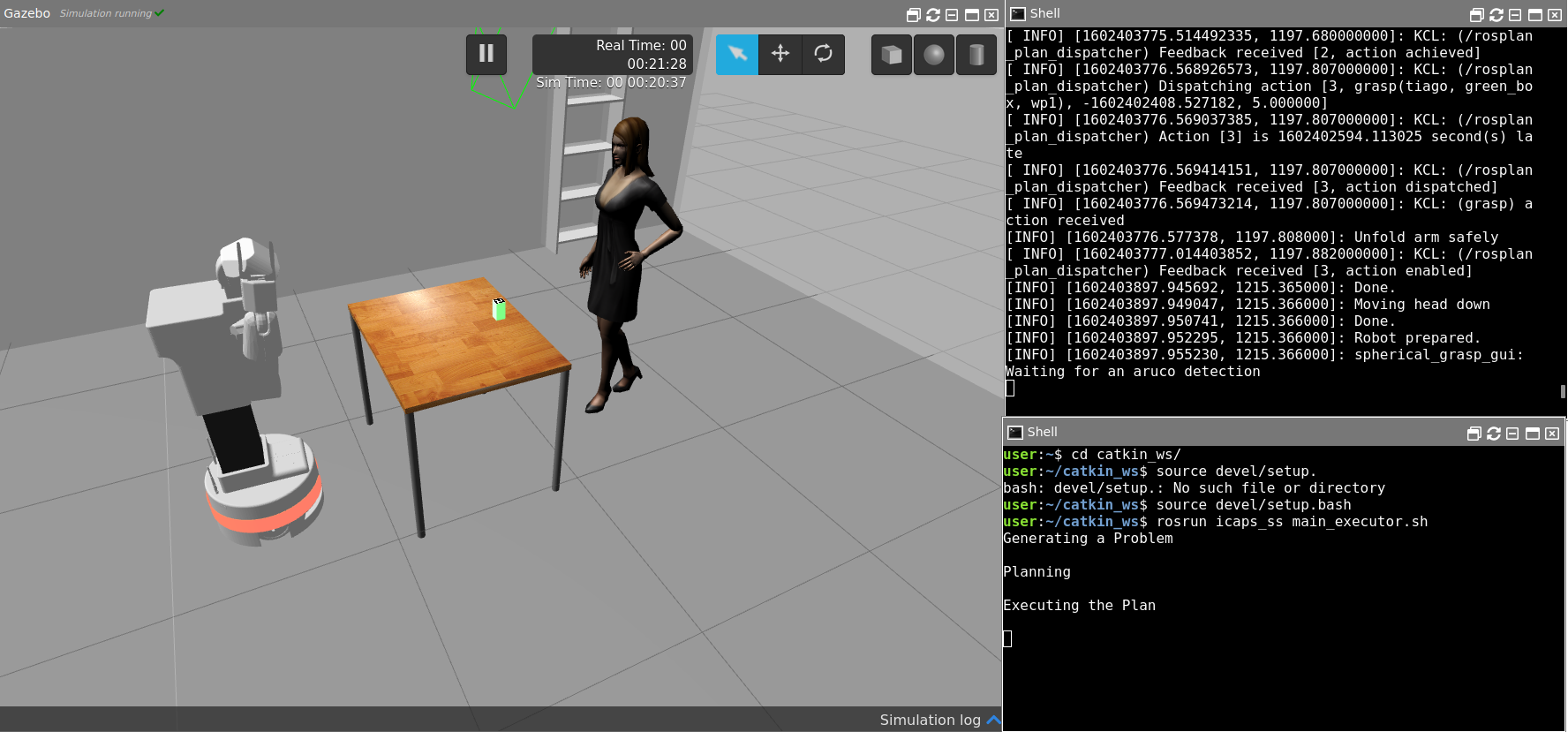
Task: Minimize the bottom Shell panel
Action: (1512, 434)
